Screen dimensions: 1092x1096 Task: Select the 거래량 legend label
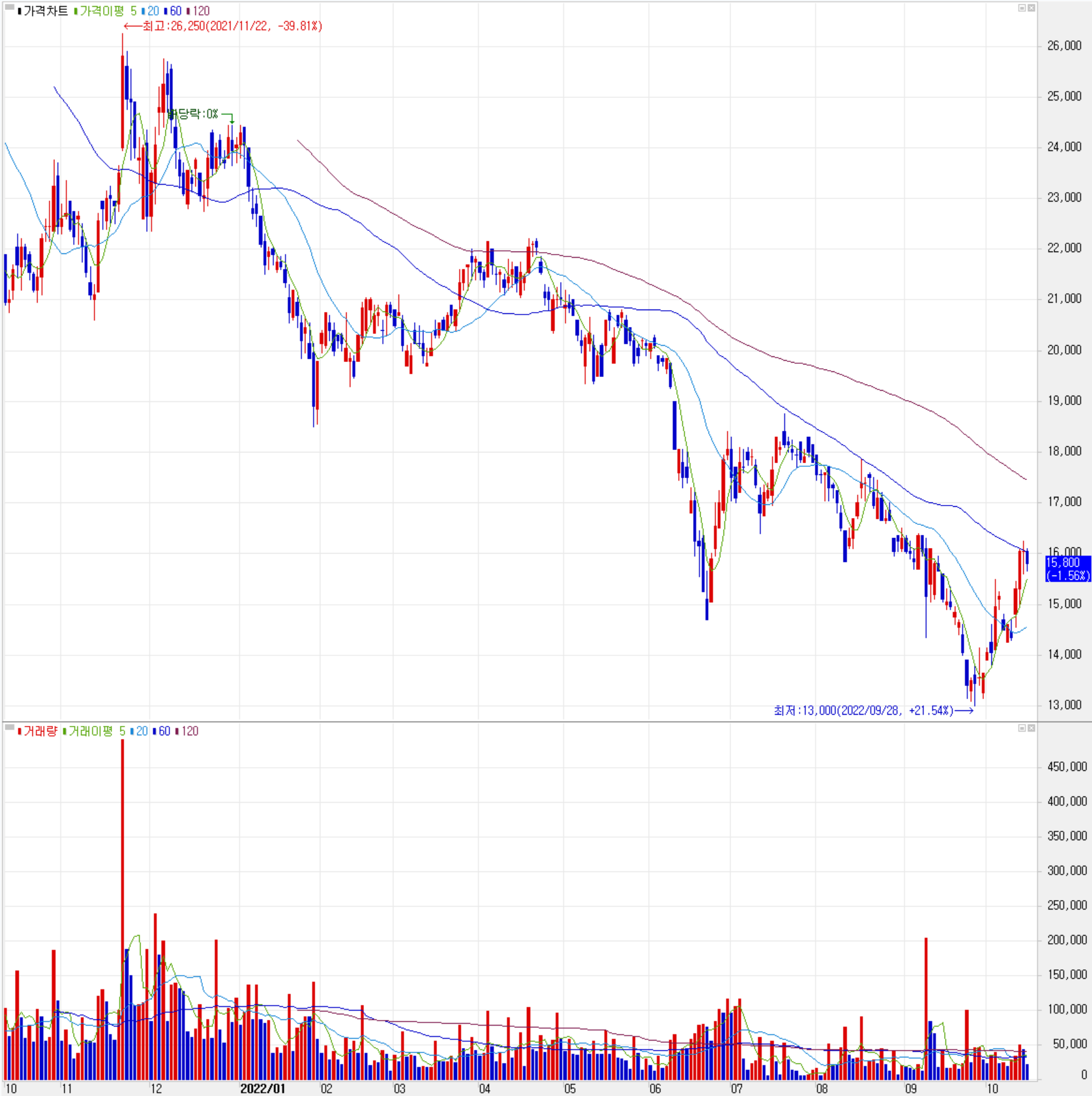(38, 731)
